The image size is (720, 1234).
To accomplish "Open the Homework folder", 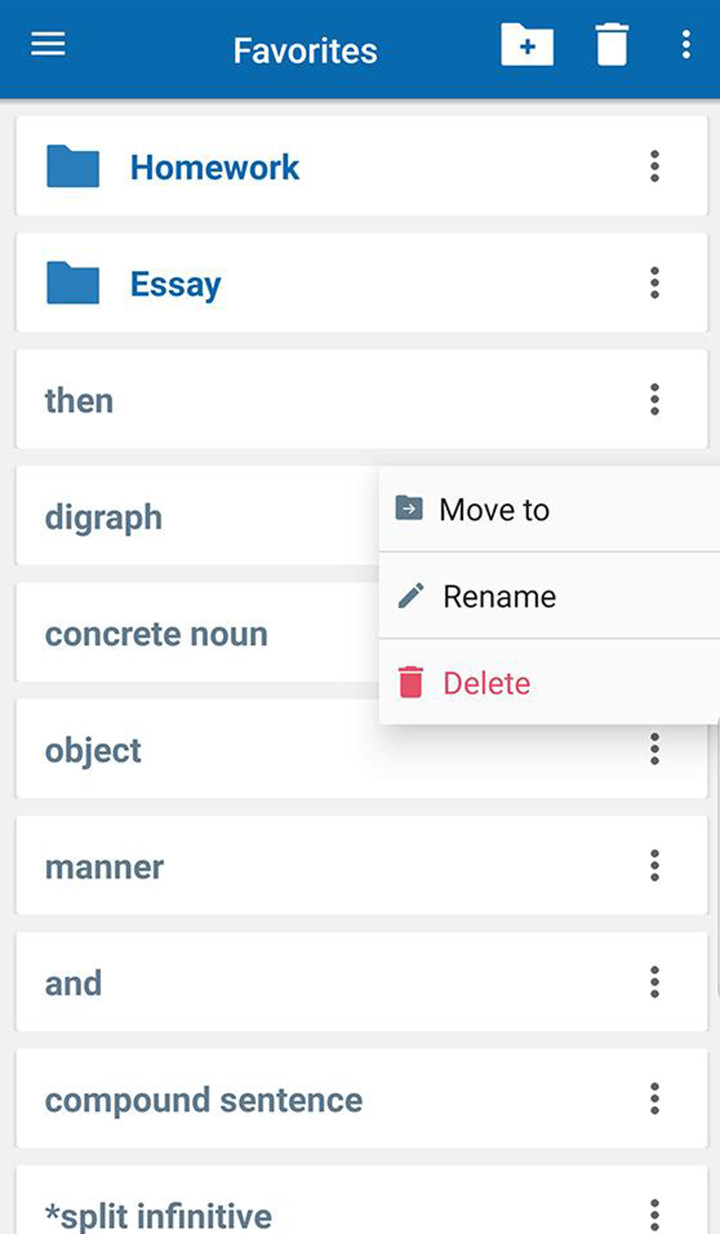I will (x=215, y=167).
